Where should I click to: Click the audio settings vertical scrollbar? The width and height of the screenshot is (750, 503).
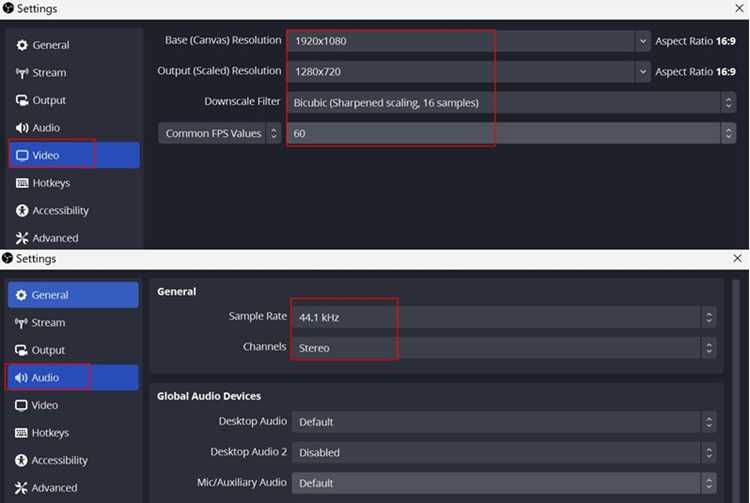point(736,390)
